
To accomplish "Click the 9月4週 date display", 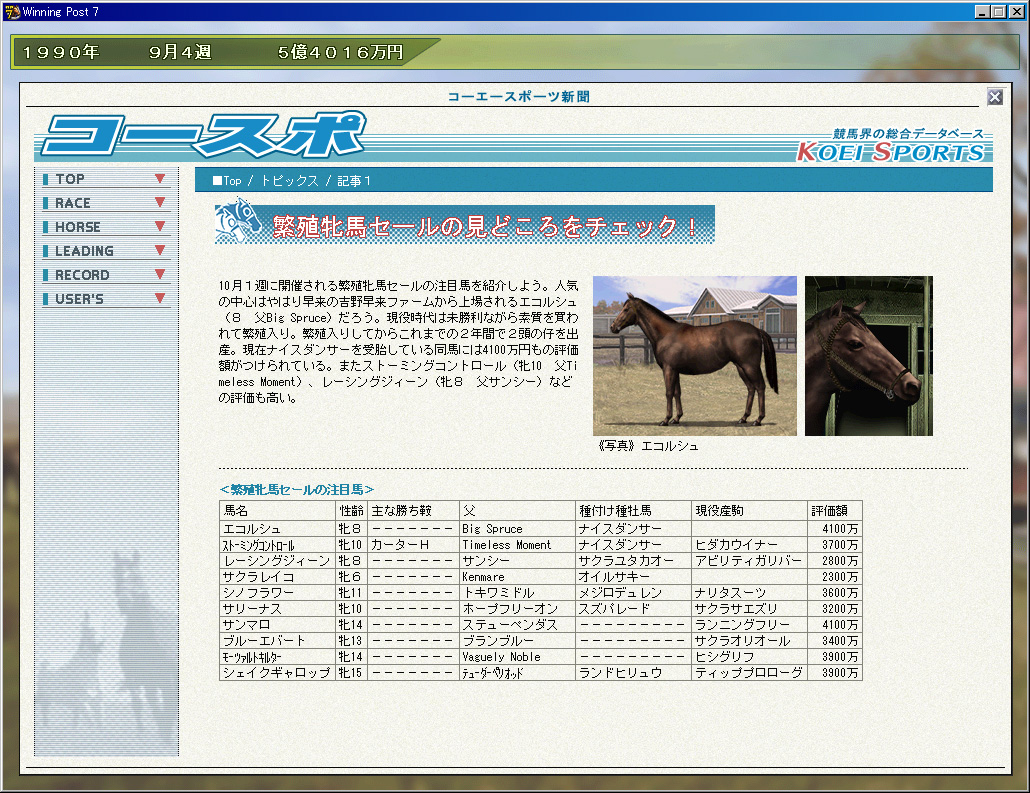I will pyautogui.click(x=180, y=53).
